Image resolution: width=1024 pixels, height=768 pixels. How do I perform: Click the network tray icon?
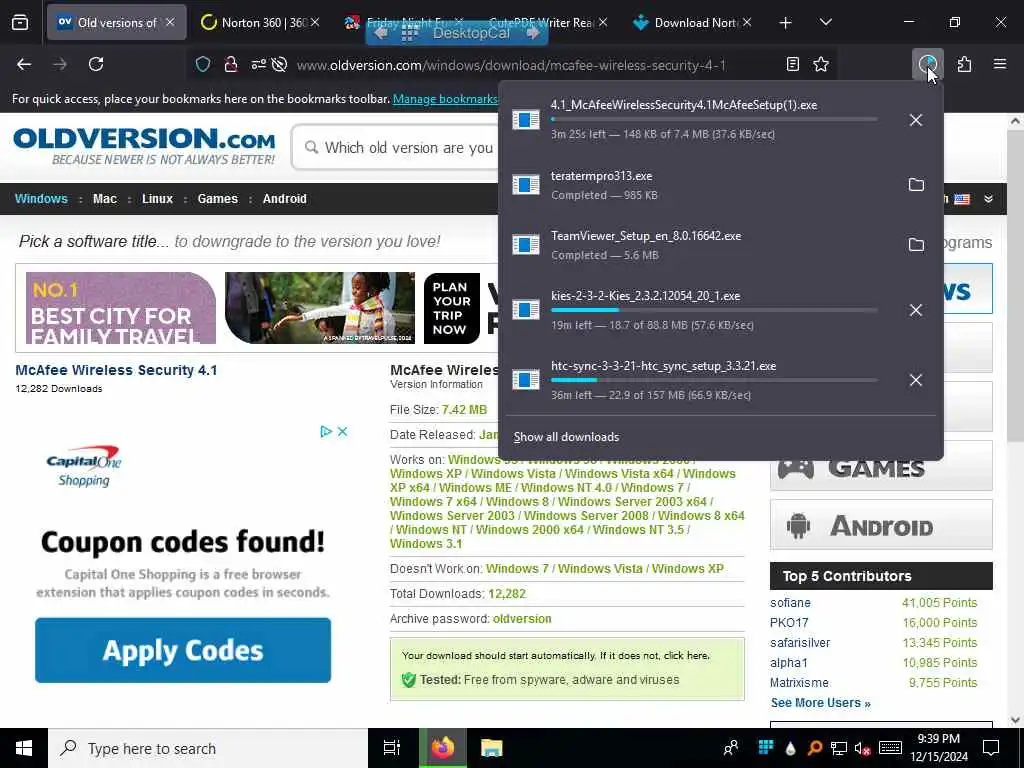click(x=839, y=748)
